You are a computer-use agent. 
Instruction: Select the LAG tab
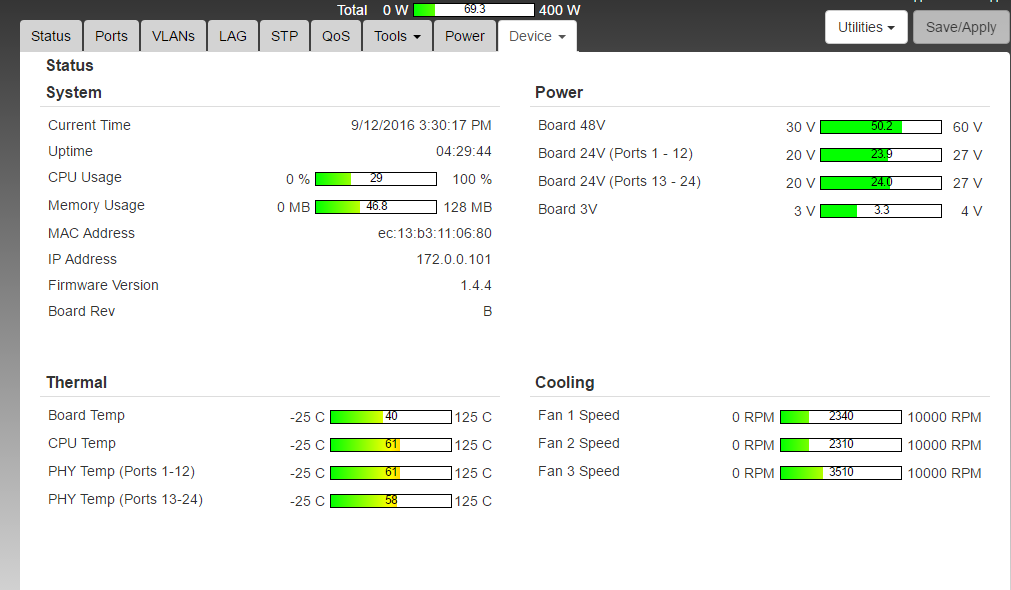click(x=233, y=36)
